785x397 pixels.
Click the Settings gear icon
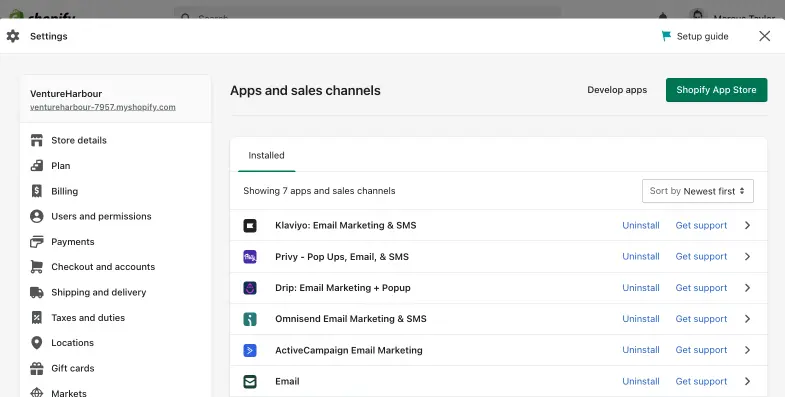point(13,36)
